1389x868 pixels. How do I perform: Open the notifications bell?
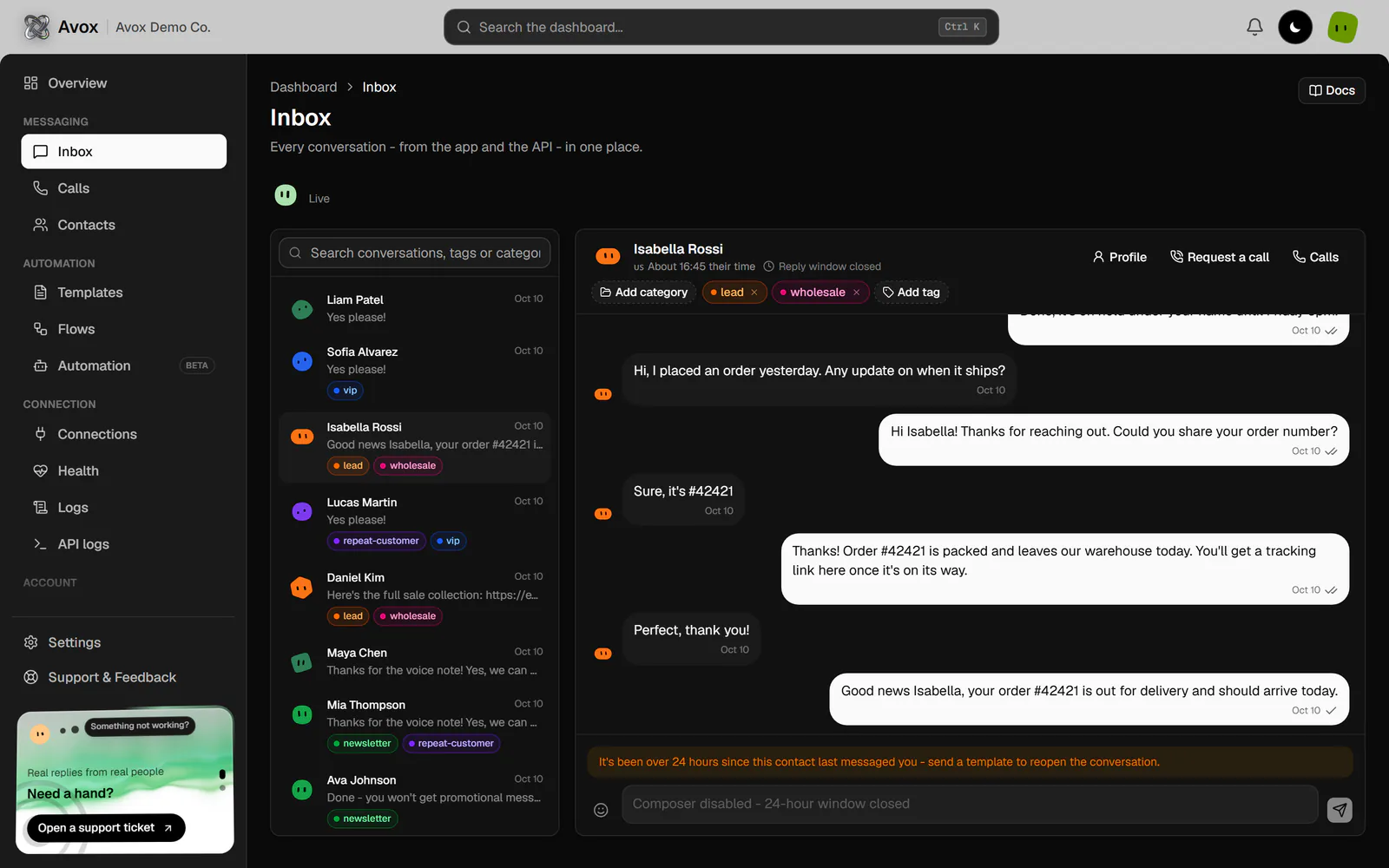point(1254,27)
